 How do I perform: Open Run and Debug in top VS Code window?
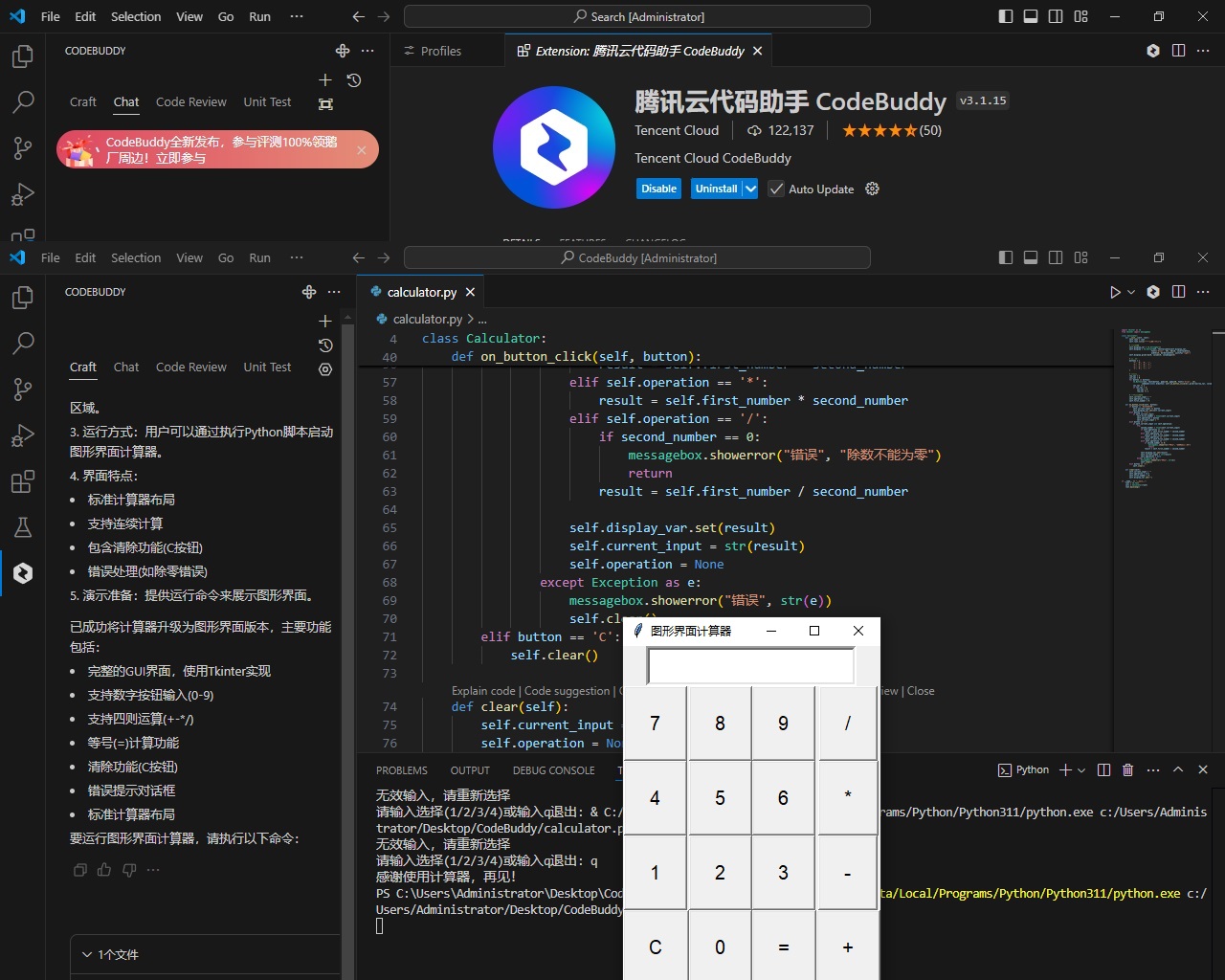tap(23, 194)
